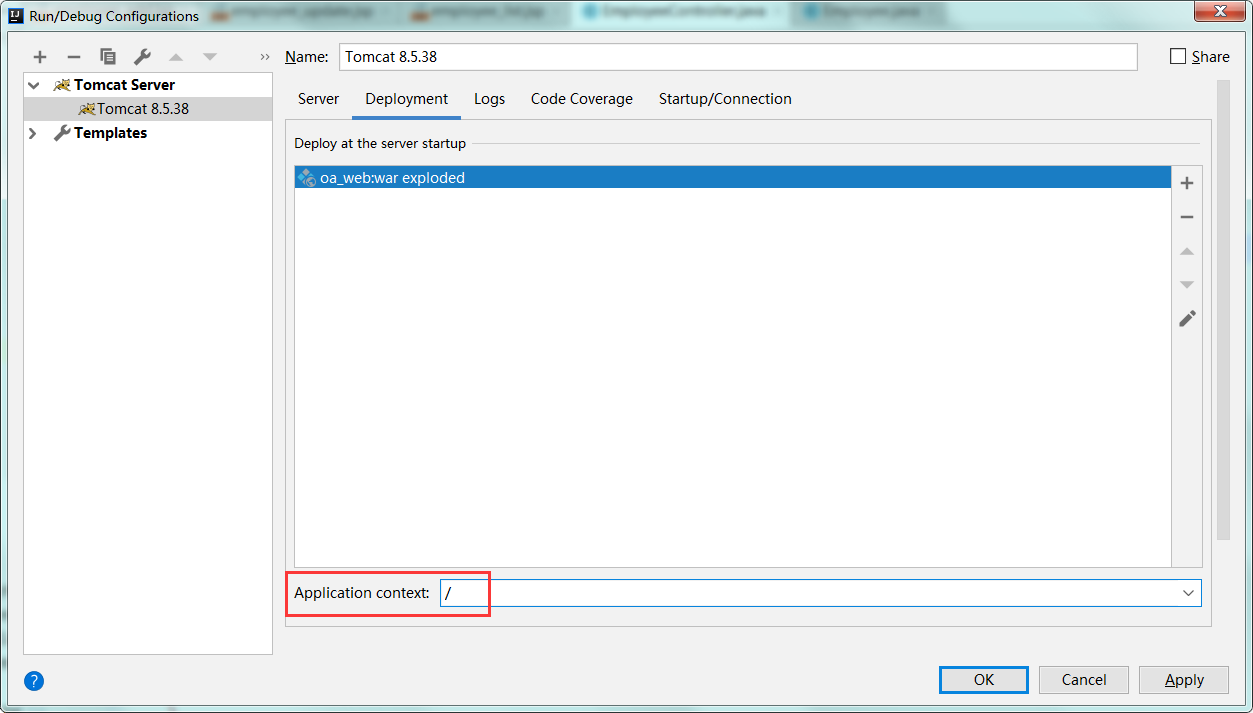Click the right-side vertical scrollbar
This screenshot has height=713, width=1253.
1222,310
